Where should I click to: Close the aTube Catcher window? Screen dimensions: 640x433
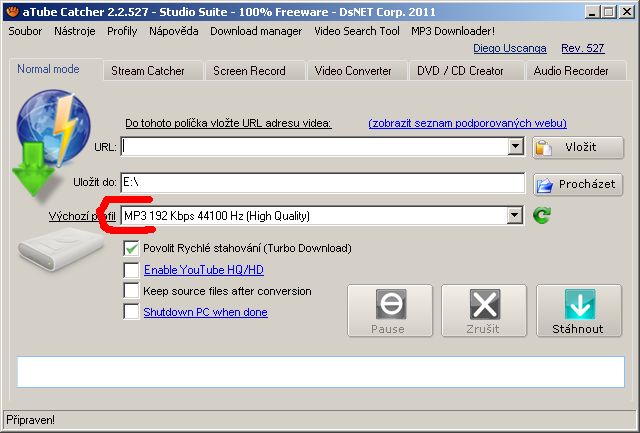(x=627, y=11)
